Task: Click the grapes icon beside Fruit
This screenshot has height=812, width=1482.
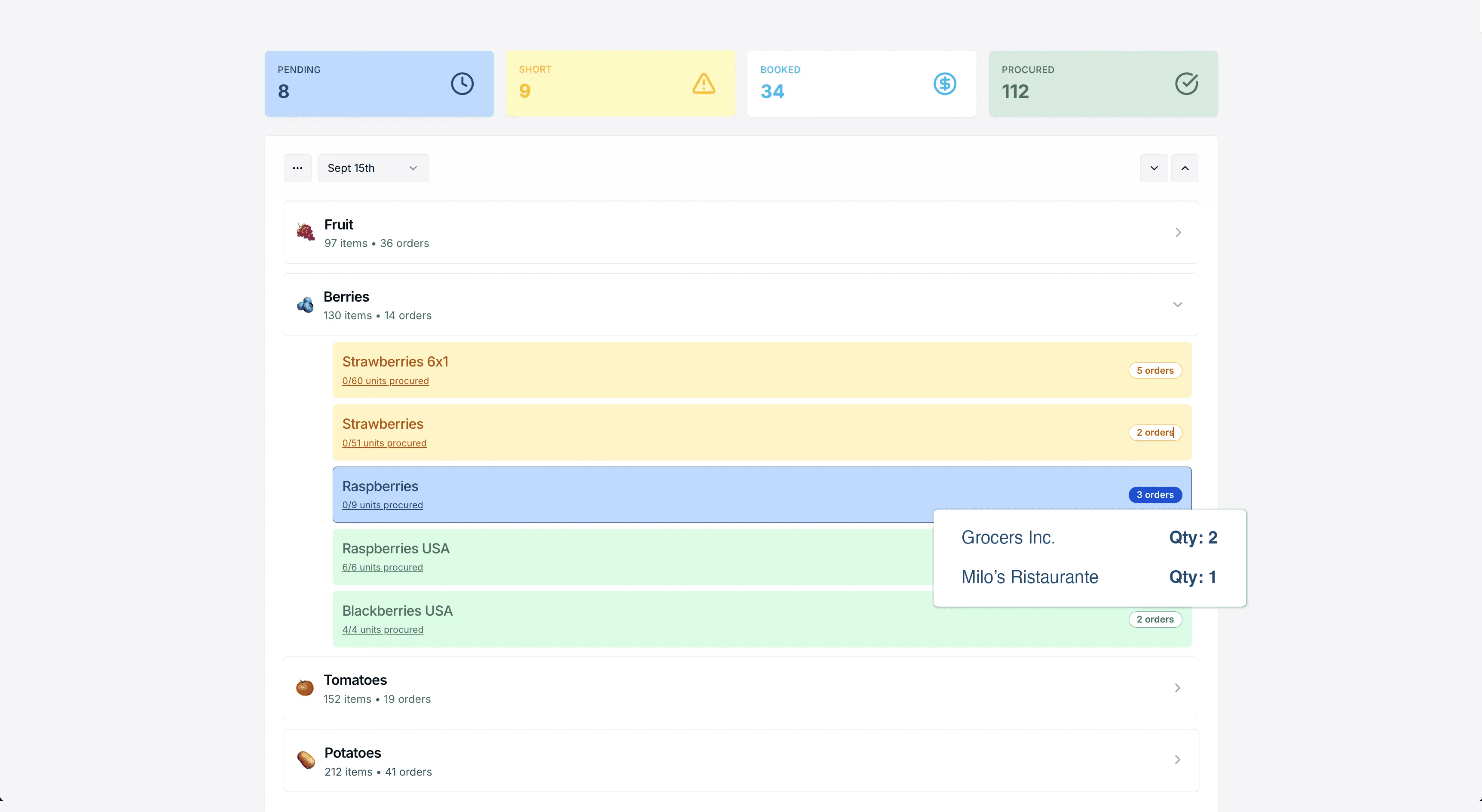Action: pos(306,232)
